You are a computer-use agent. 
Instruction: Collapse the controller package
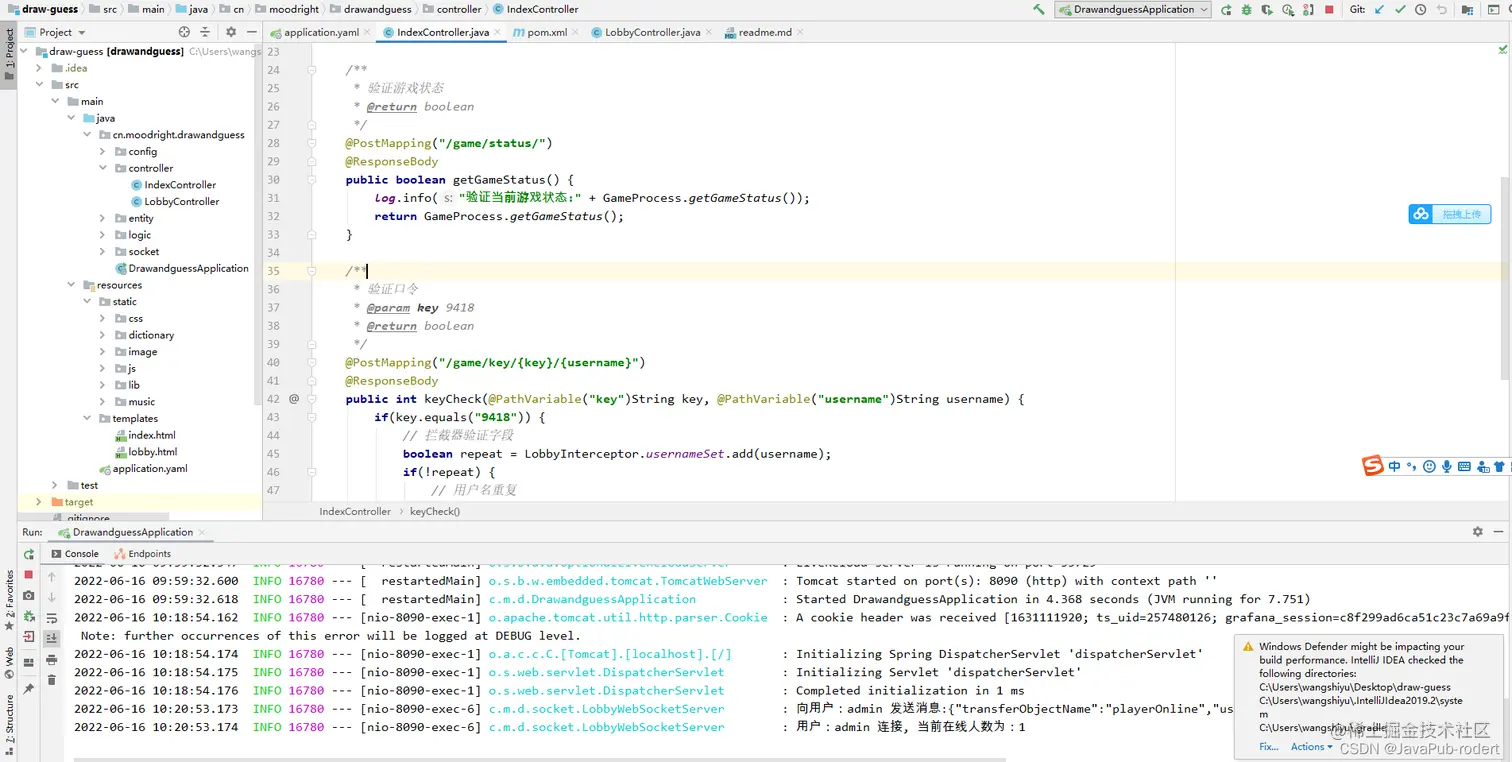[103, 168]
